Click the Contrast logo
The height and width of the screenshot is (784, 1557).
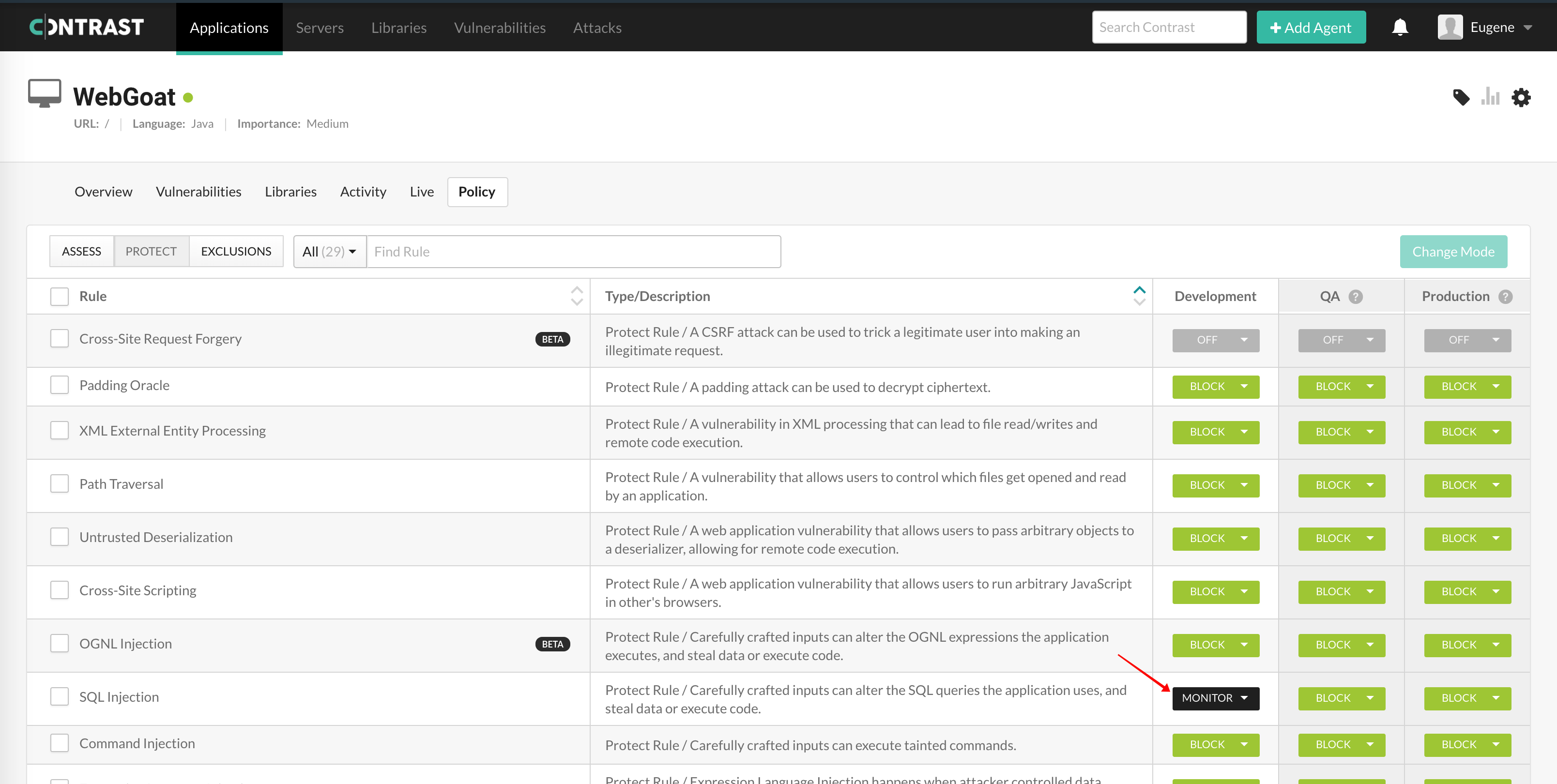[x=87, y=27]
